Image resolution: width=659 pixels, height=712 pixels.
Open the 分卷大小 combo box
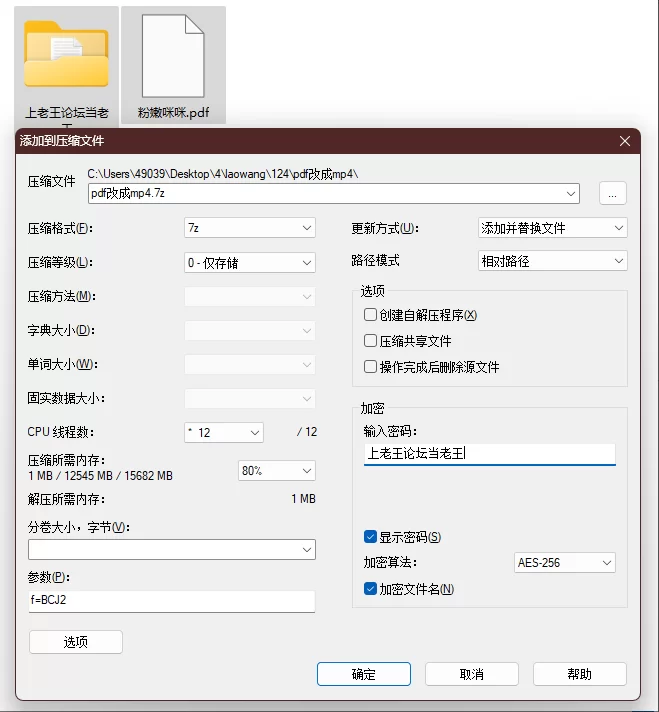[172, 549]
